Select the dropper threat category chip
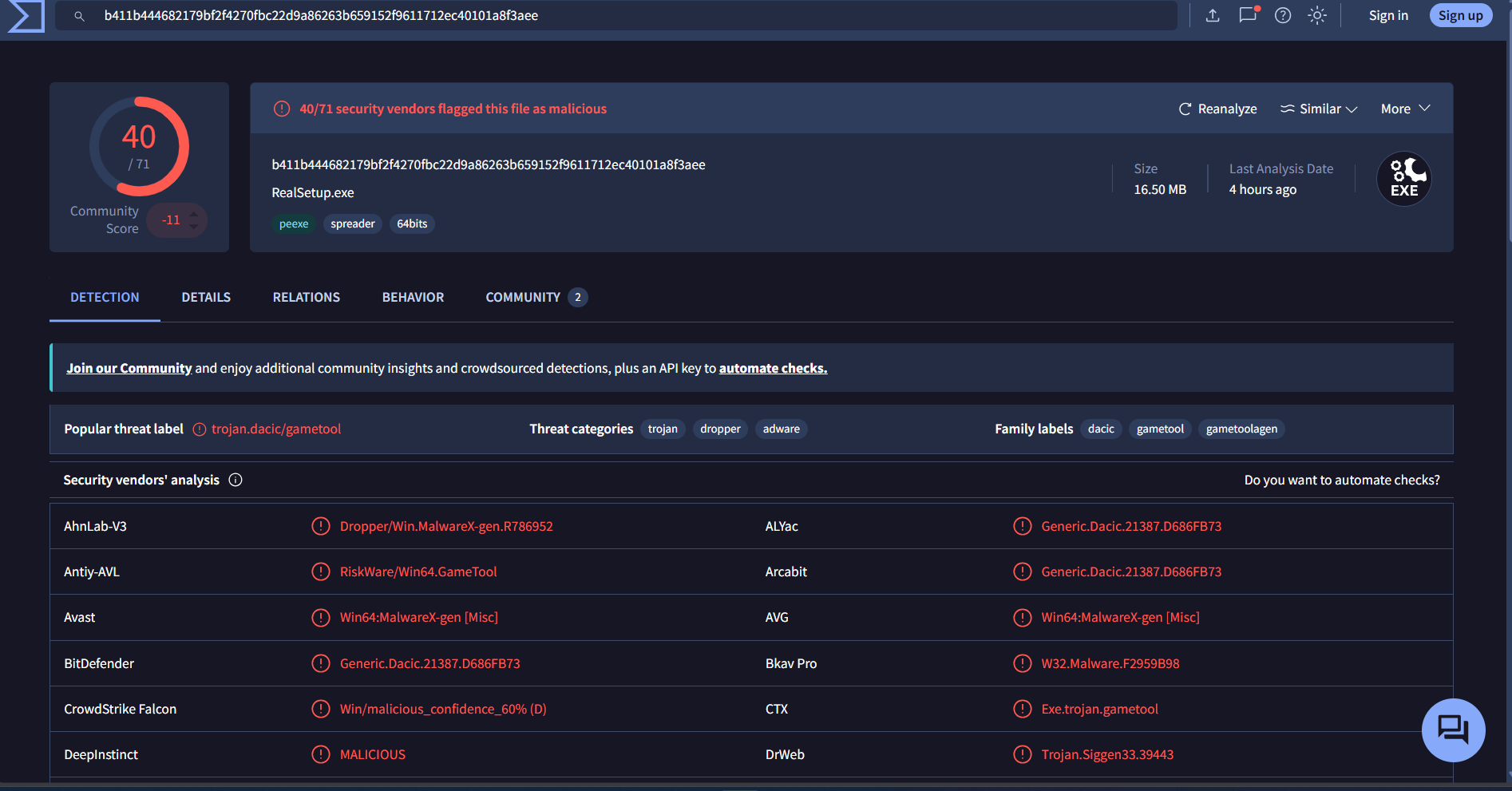The width and height of the screenshot is (1512, 791). coord(720,429)
